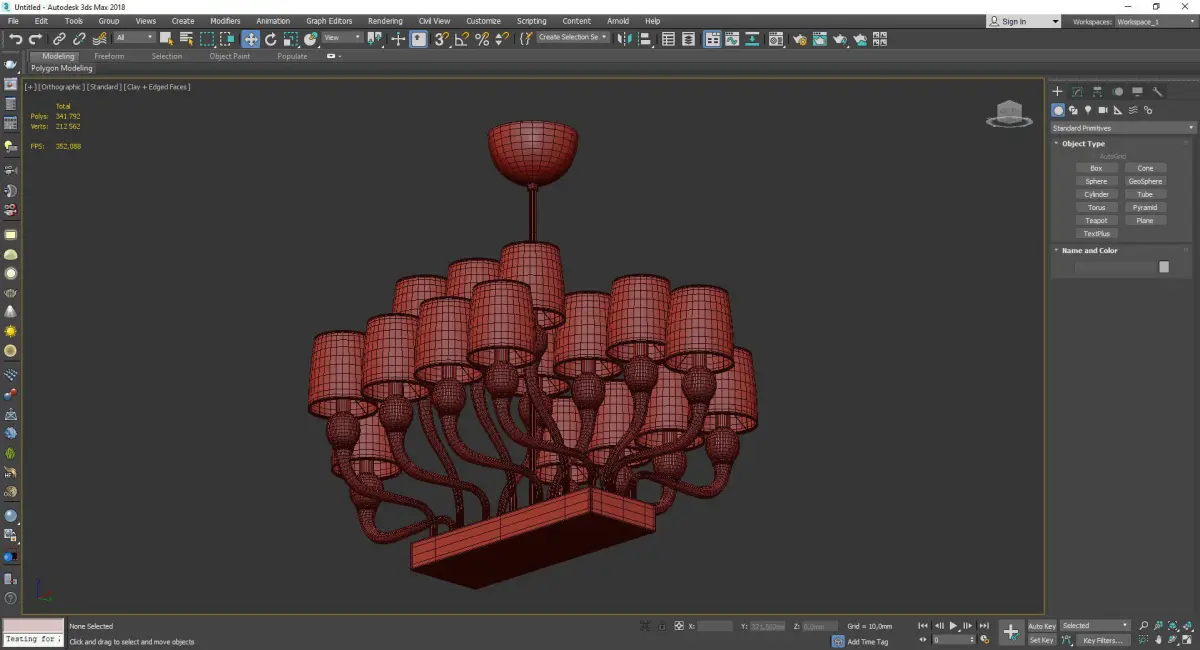
Task: Activate the Select and Scale tool
Action: [x=290, y=39]
